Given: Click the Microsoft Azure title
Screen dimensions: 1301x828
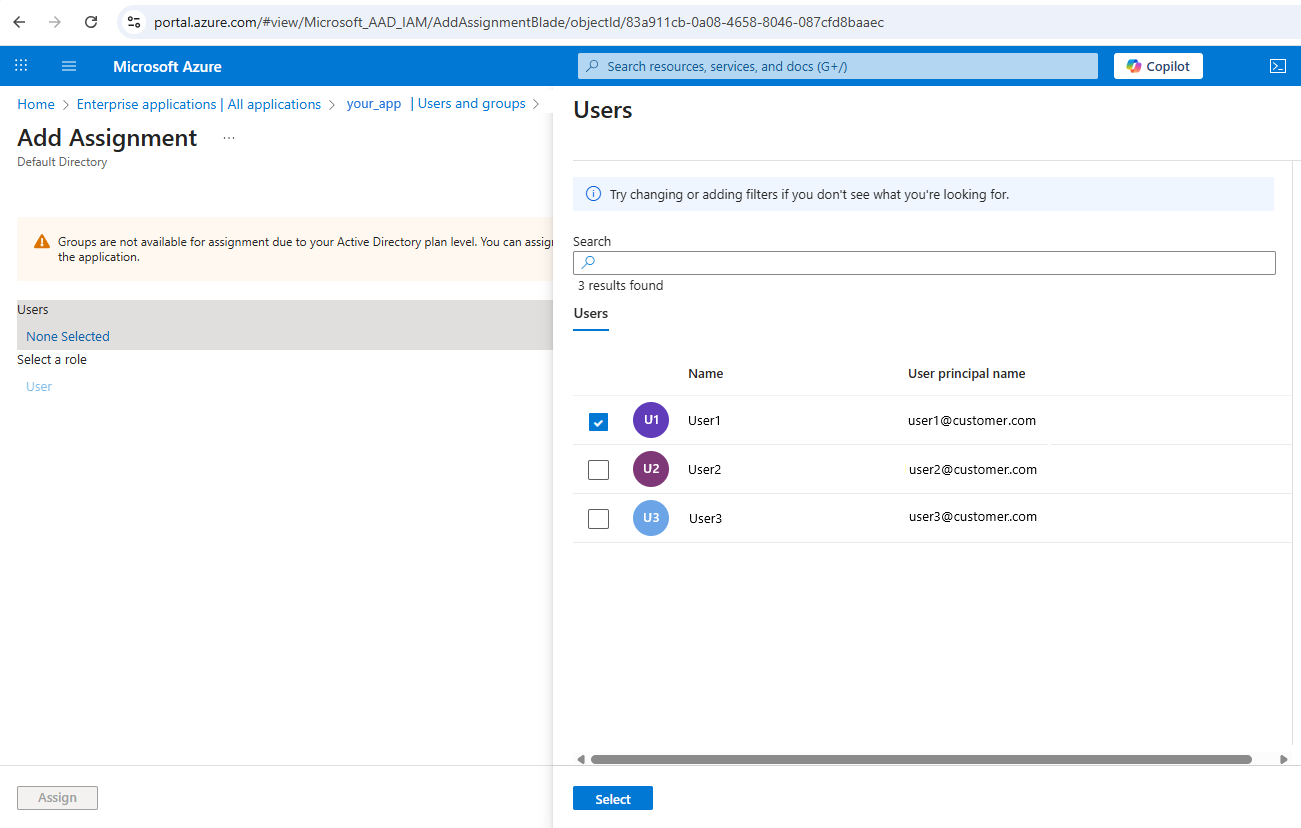Looking at the screenshot, I should pyautogui.click(x=167, y=67).
